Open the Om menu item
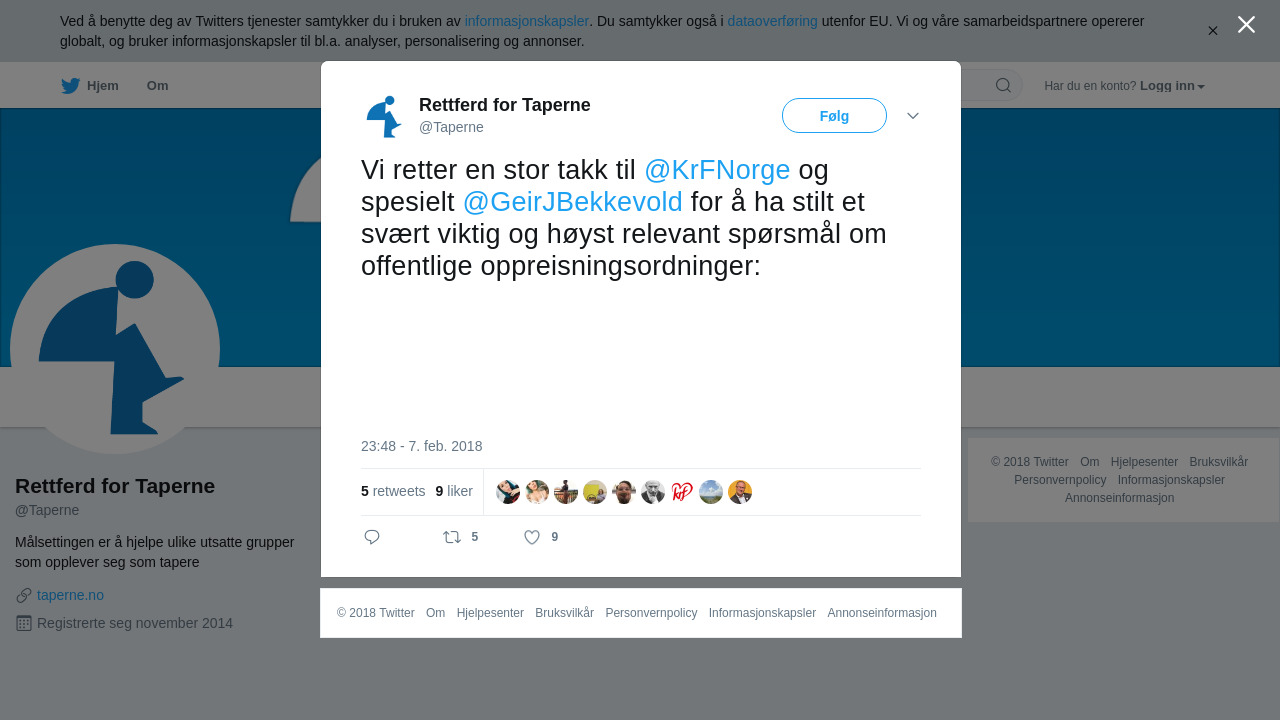The height and width of the screenshot is (720, 1280). pyautogui.click(x=157, y=86)
